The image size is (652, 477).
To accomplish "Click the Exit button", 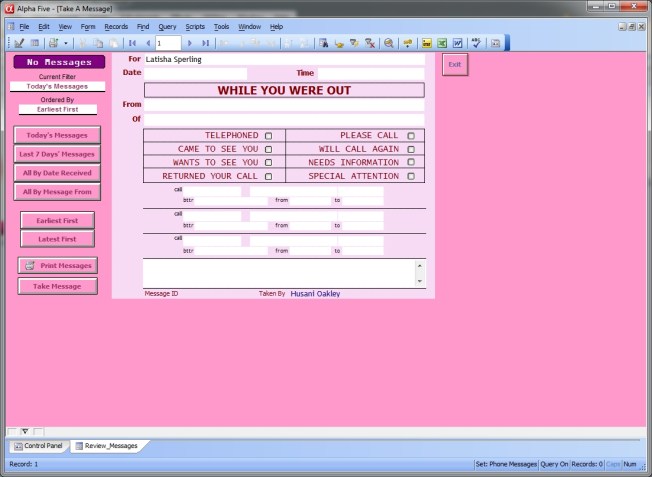I will coord(454,64).
